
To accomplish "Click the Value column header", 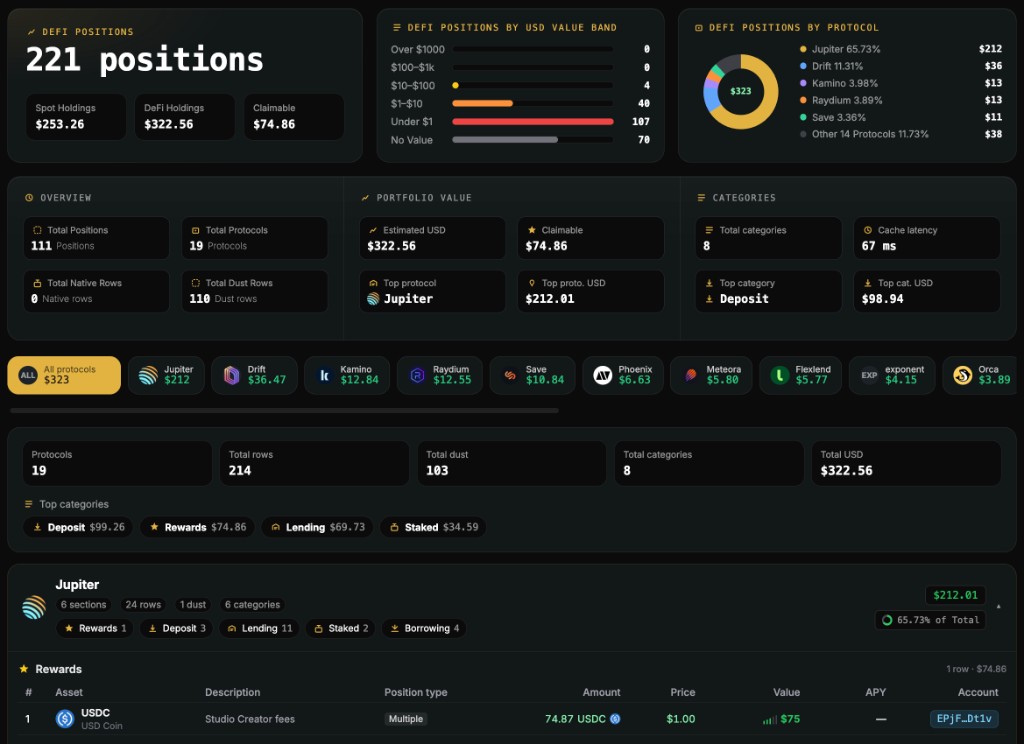I will coord(786,692).
